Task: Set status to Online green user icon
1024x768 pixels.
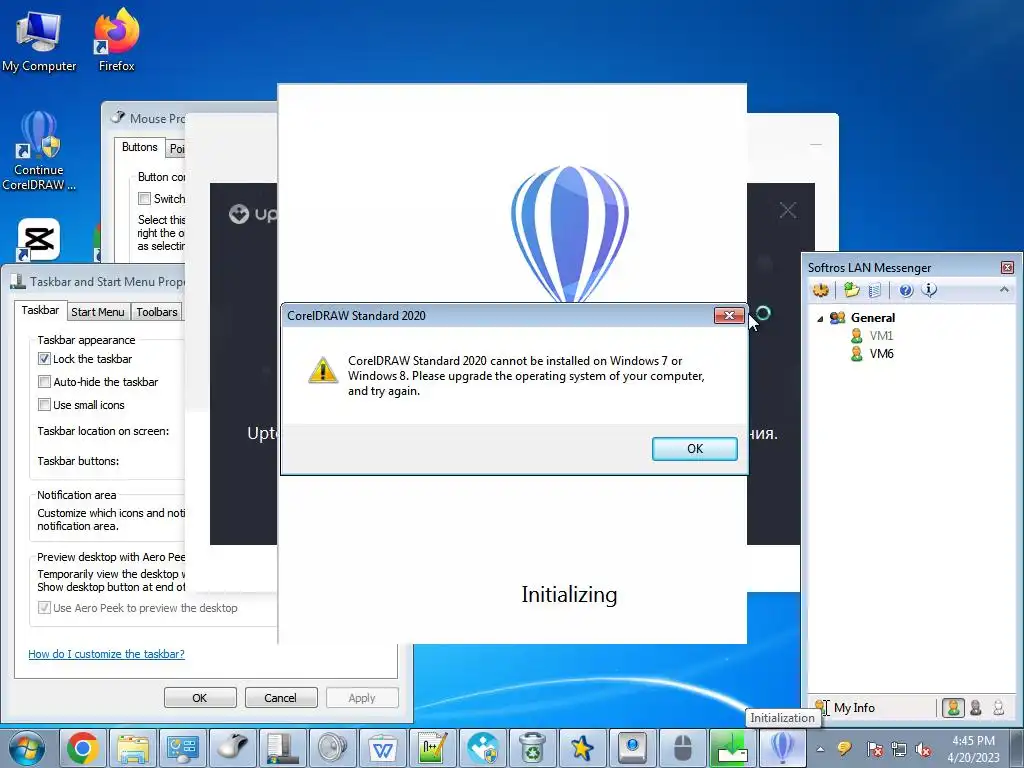Action: coord(953,708)
